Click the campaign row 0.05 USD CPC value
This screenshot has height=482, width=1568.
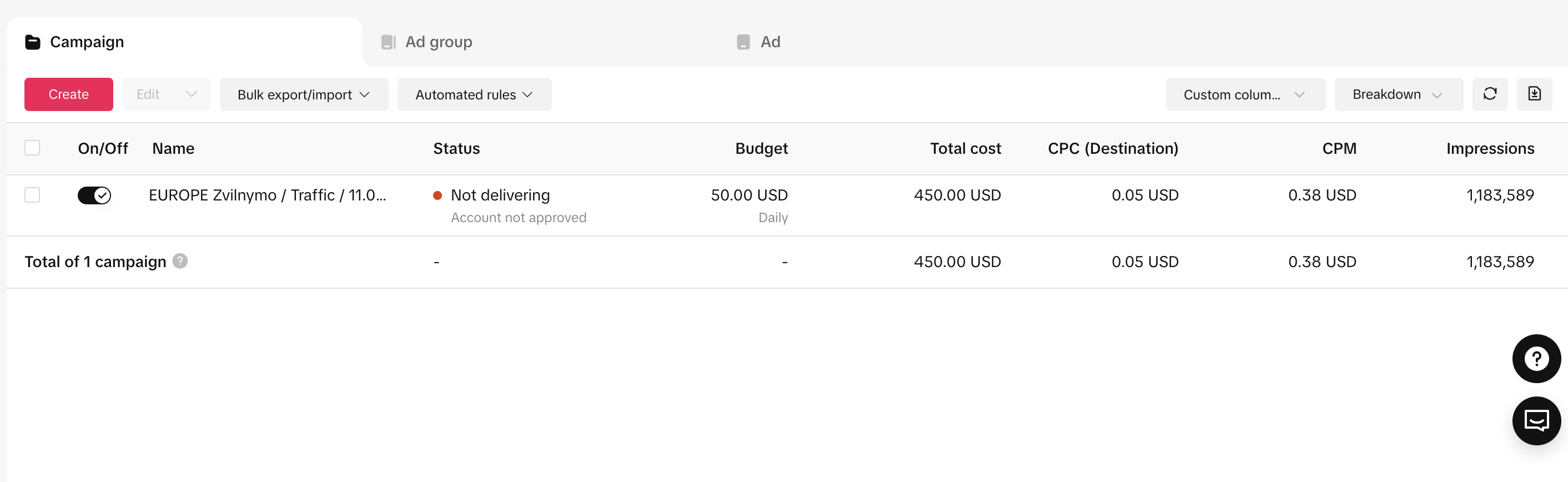pos(1145,195)
